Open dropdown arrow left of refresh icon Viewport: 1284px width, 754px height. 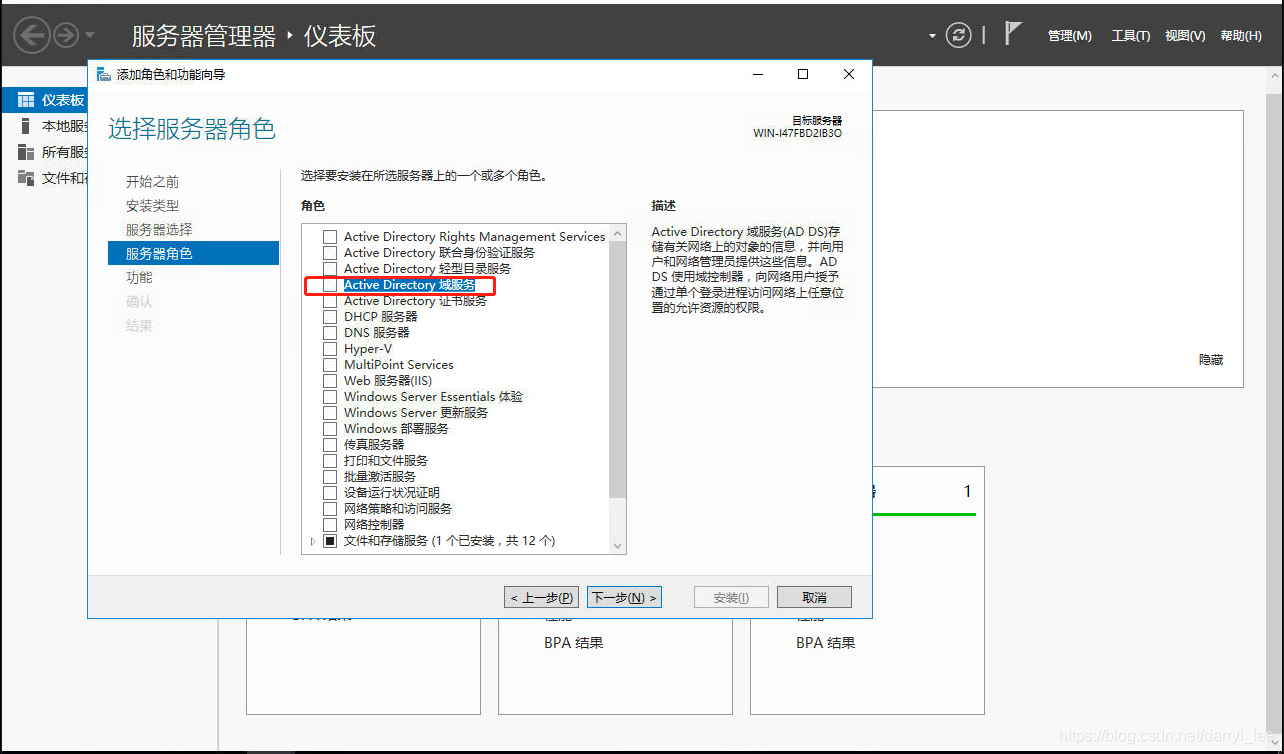(x=932, y=36)
